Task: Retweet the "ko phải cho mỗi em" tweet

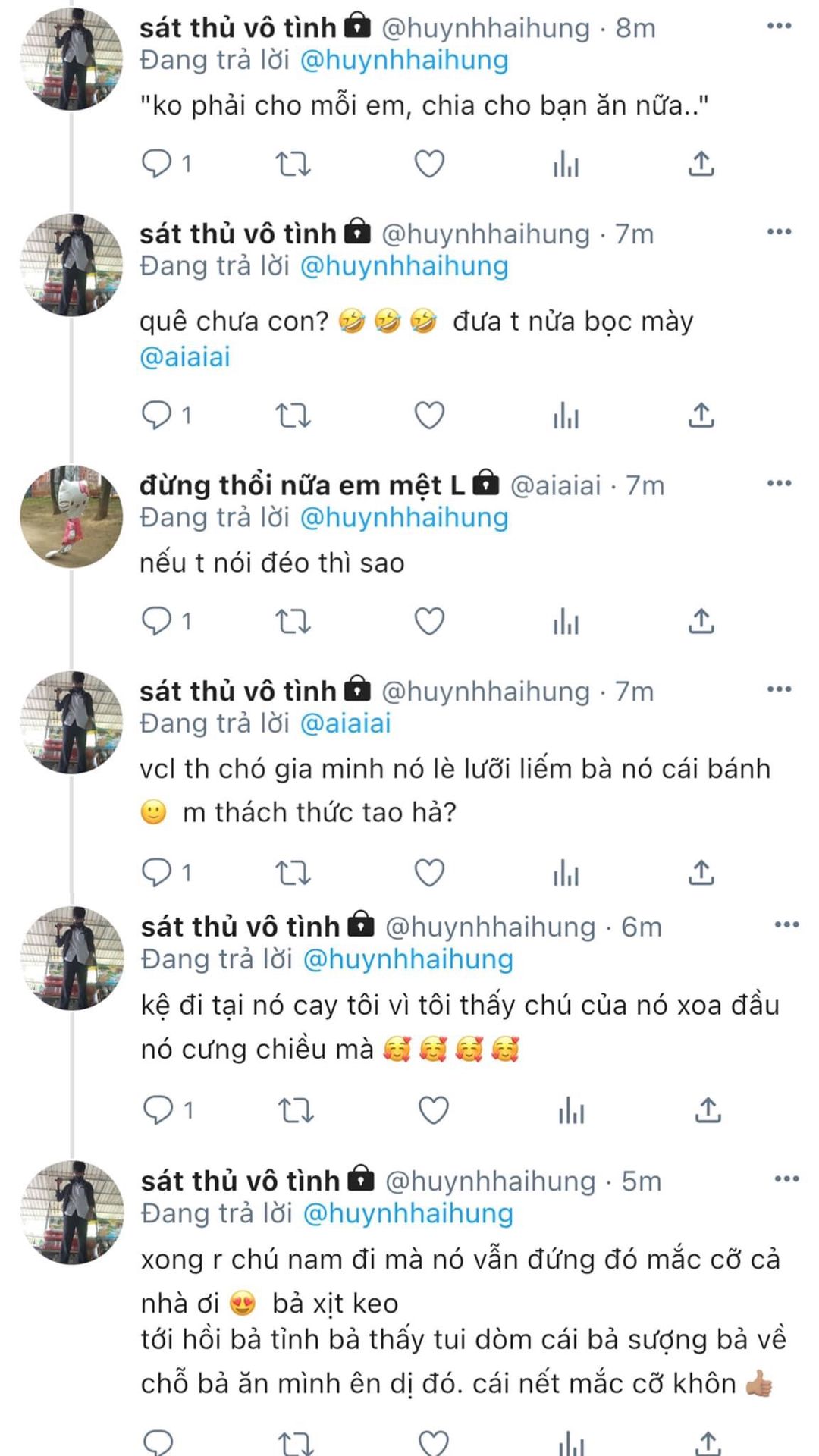Action: (x=293, y=164)
